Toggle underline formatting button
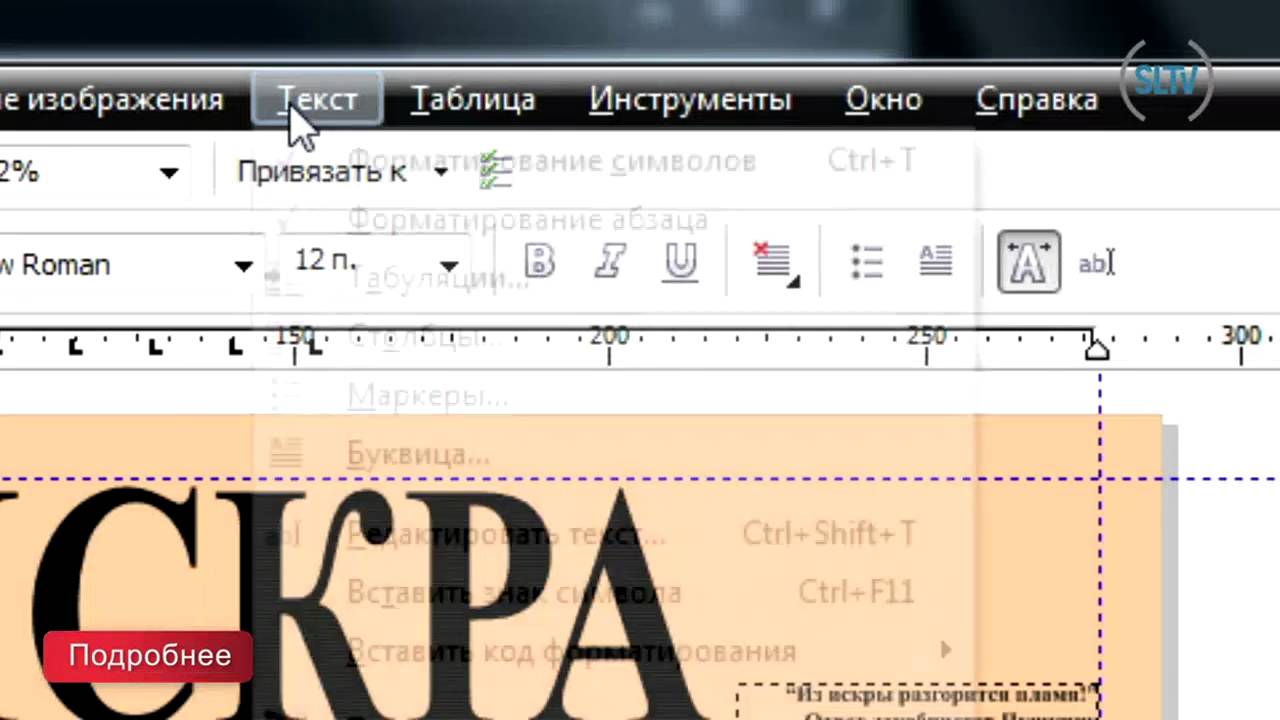The width and height of the screenshot is (1280, 720). (x=680, y=262)
